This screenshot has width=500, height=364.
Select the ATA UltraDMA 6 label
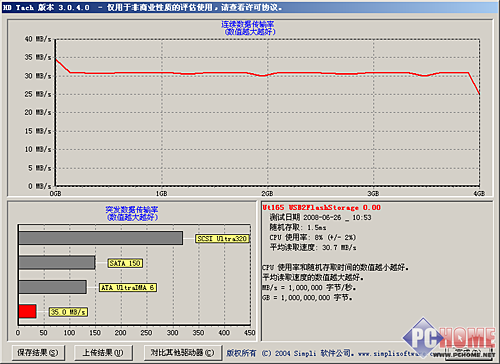[x=128, y=287]
